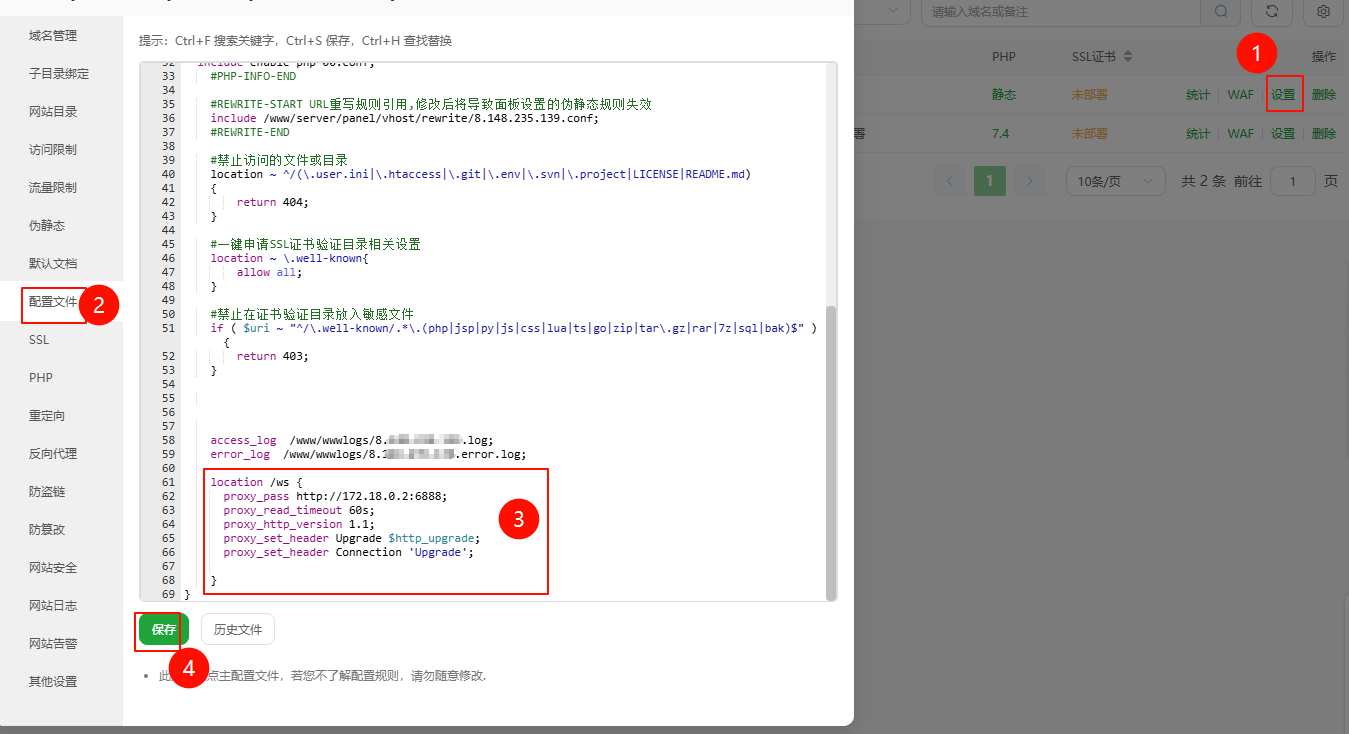This screenshot has width=1349, height=734.
Task: Open the gear settings icon above the table
Action: pyautogui.click(x=1323, y=11)
